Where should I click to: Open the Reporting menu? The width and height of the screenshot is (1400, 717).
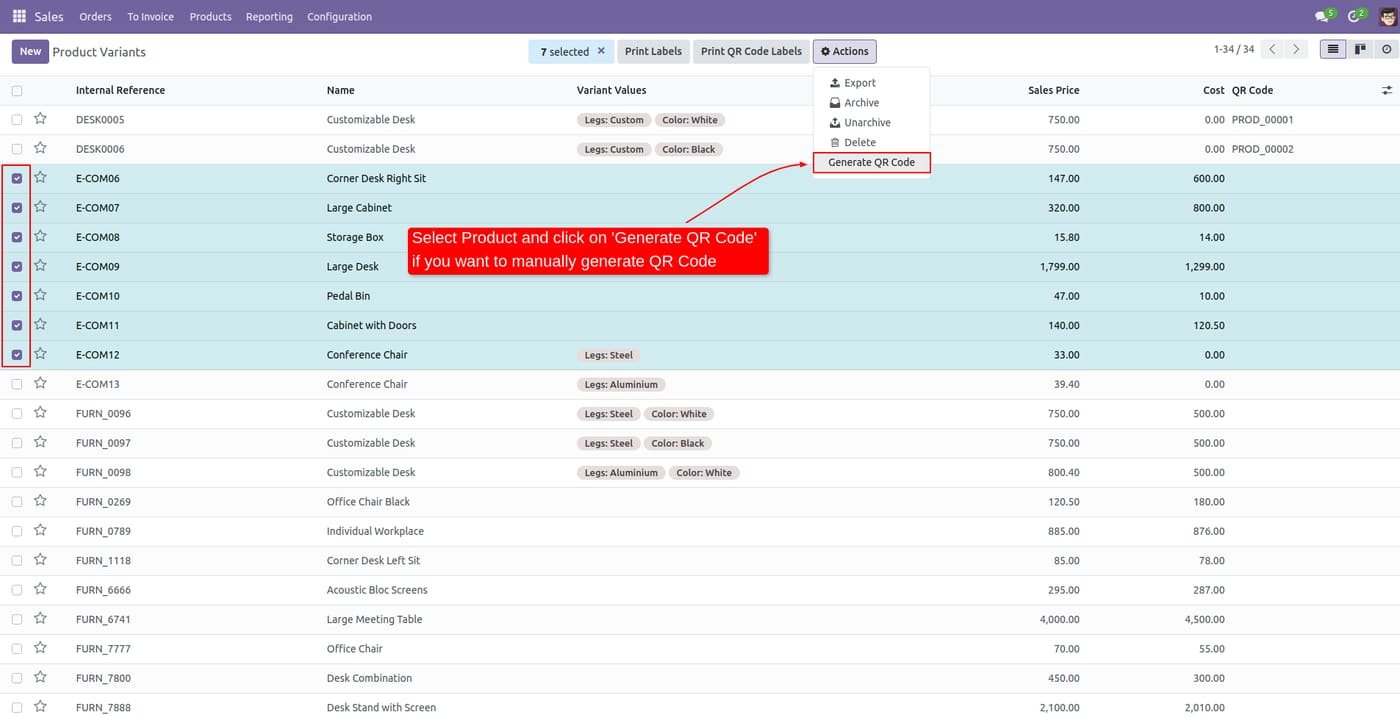click(269, 17)
